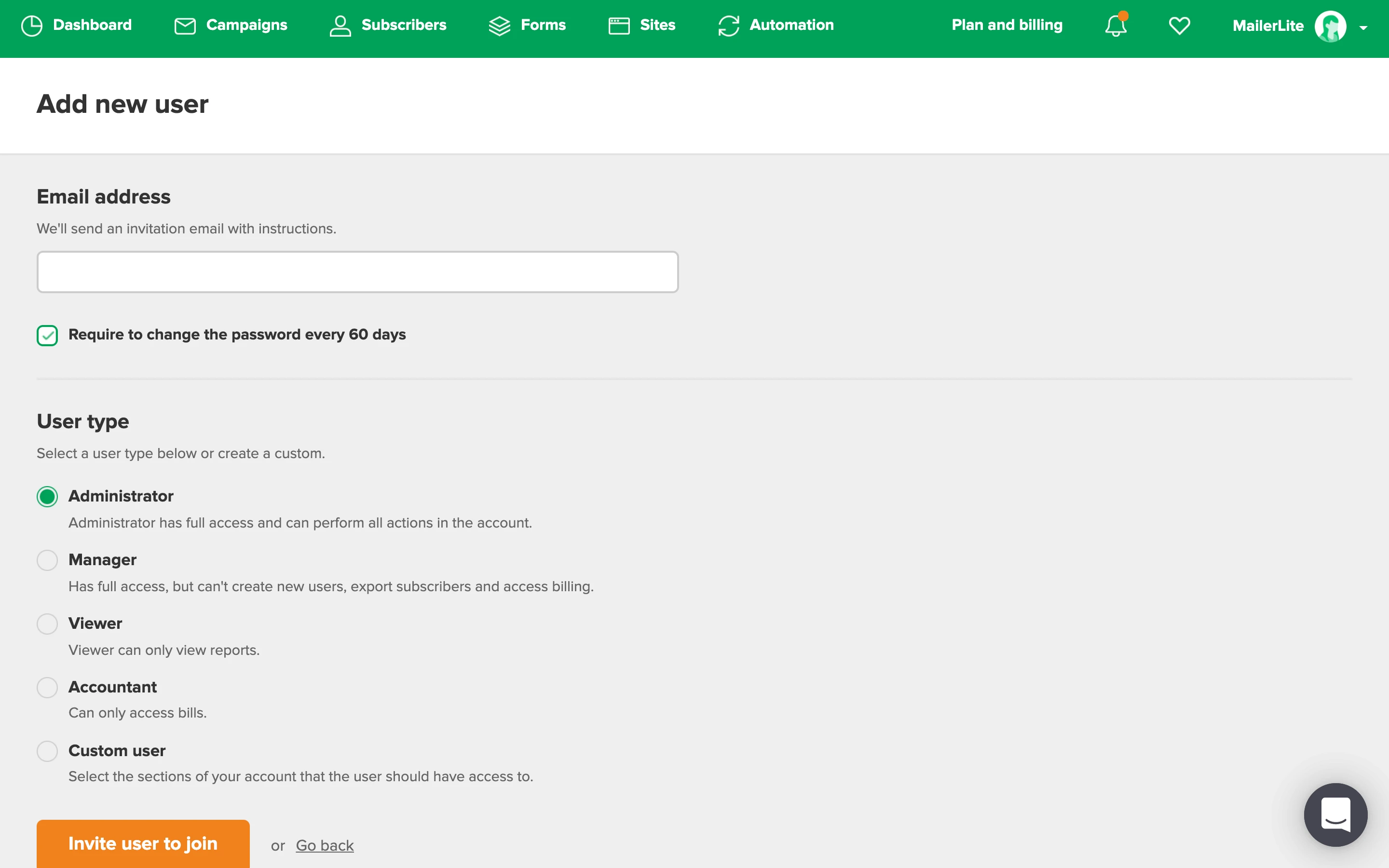This screenshot has width=1389, height=868.
Task: Select the Custom user option
Action: (47, 751)
